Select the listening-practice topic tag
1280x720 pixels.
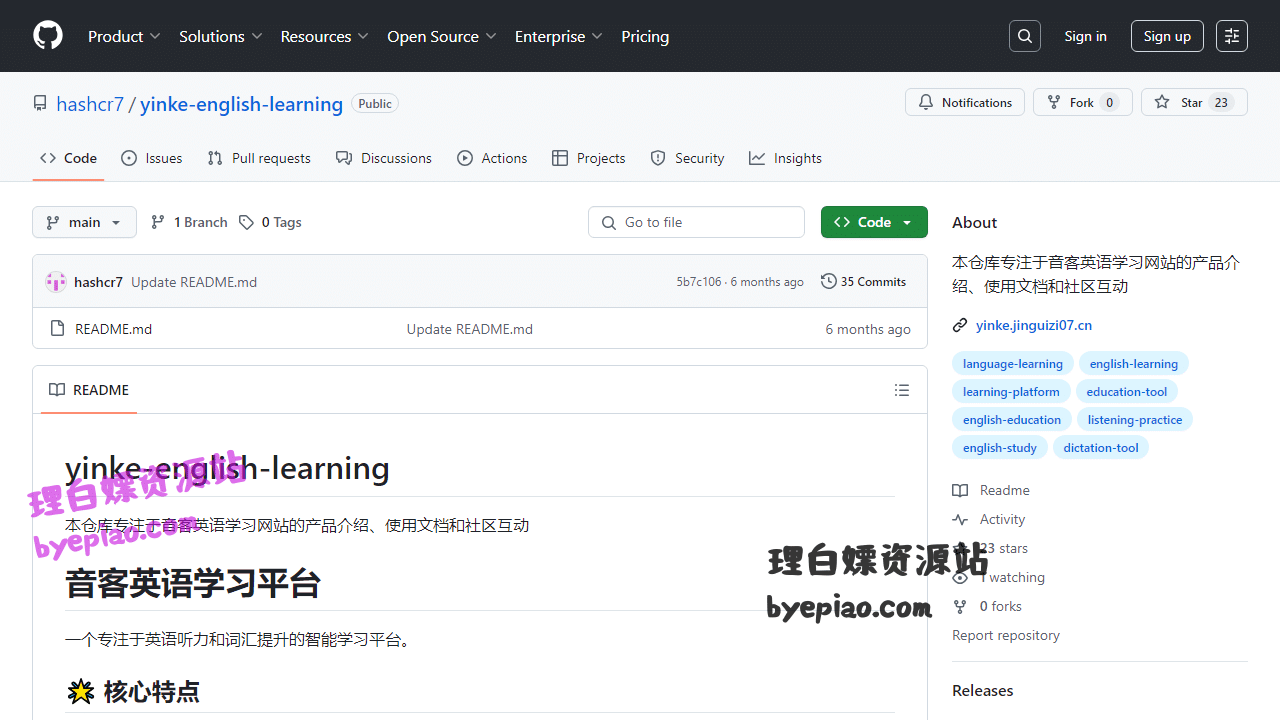click(x=1135, y=420)
